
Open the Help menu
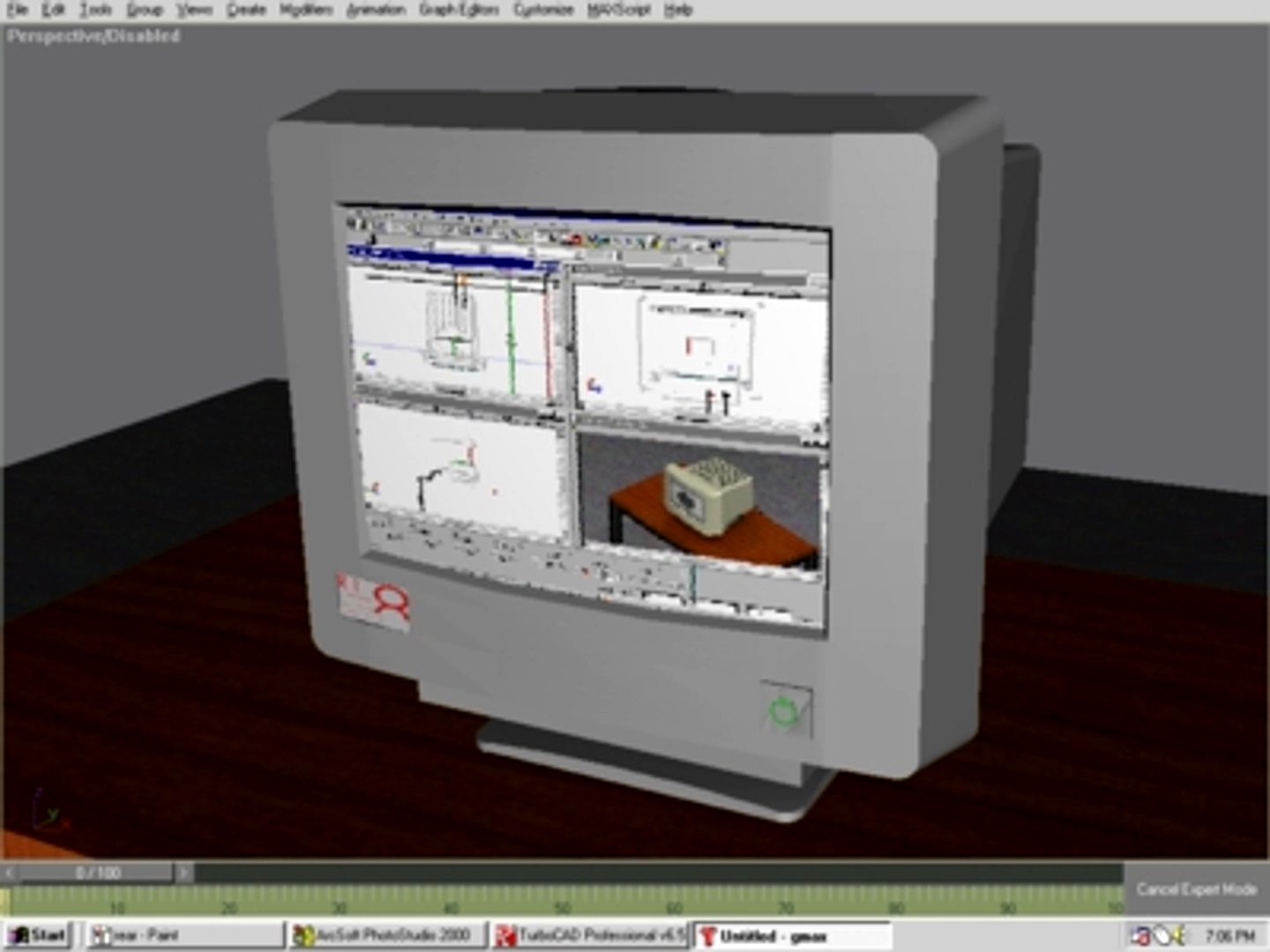[x=677, y=10]
